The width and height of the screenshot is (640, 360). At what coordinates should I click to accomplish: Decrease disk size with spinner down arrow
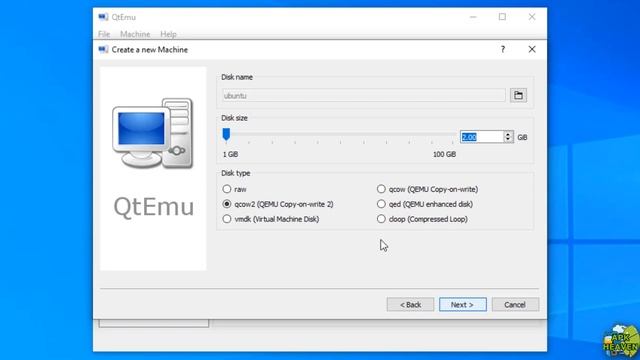[508, 140]
